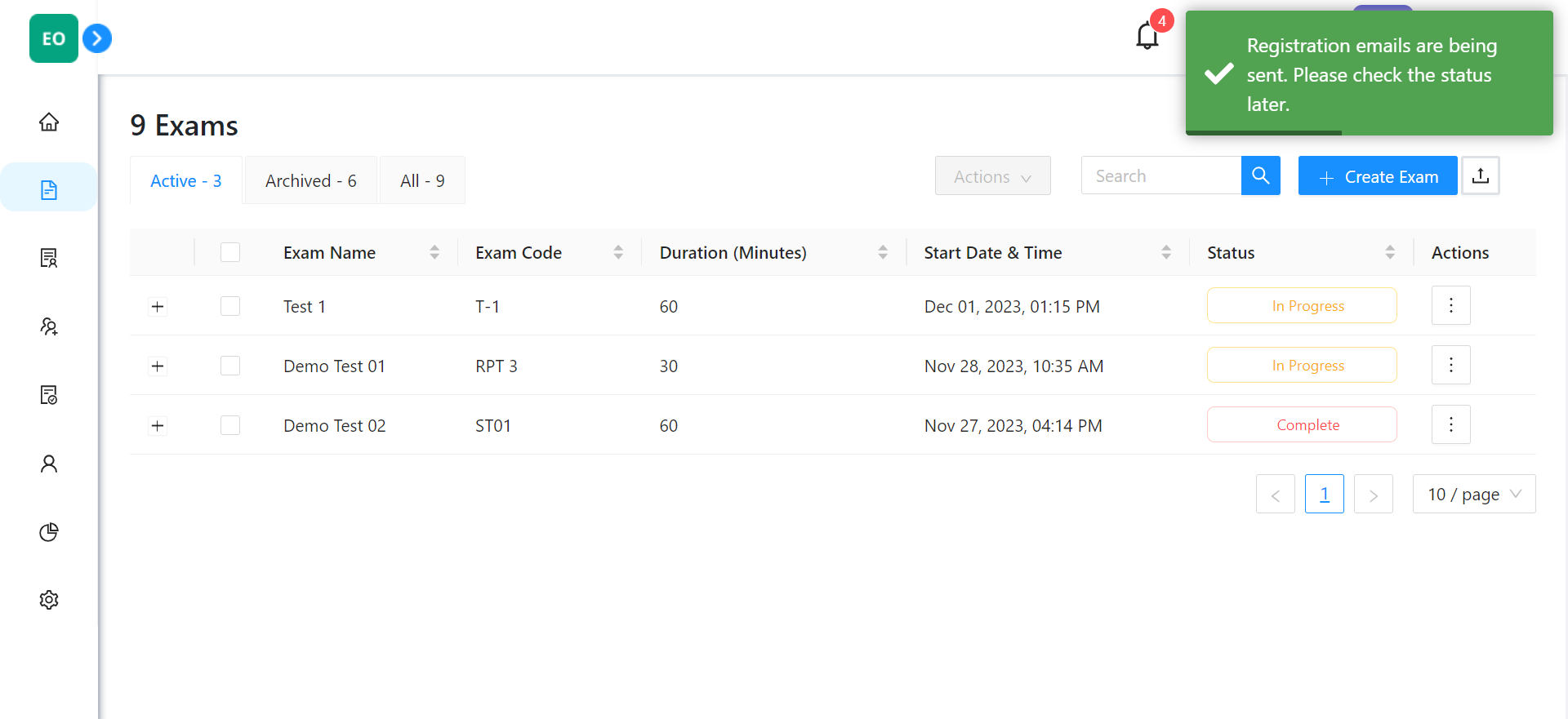Sort by Exam Name column arrows
This screenshot has width=1568, height=719.
click(434, 253)
